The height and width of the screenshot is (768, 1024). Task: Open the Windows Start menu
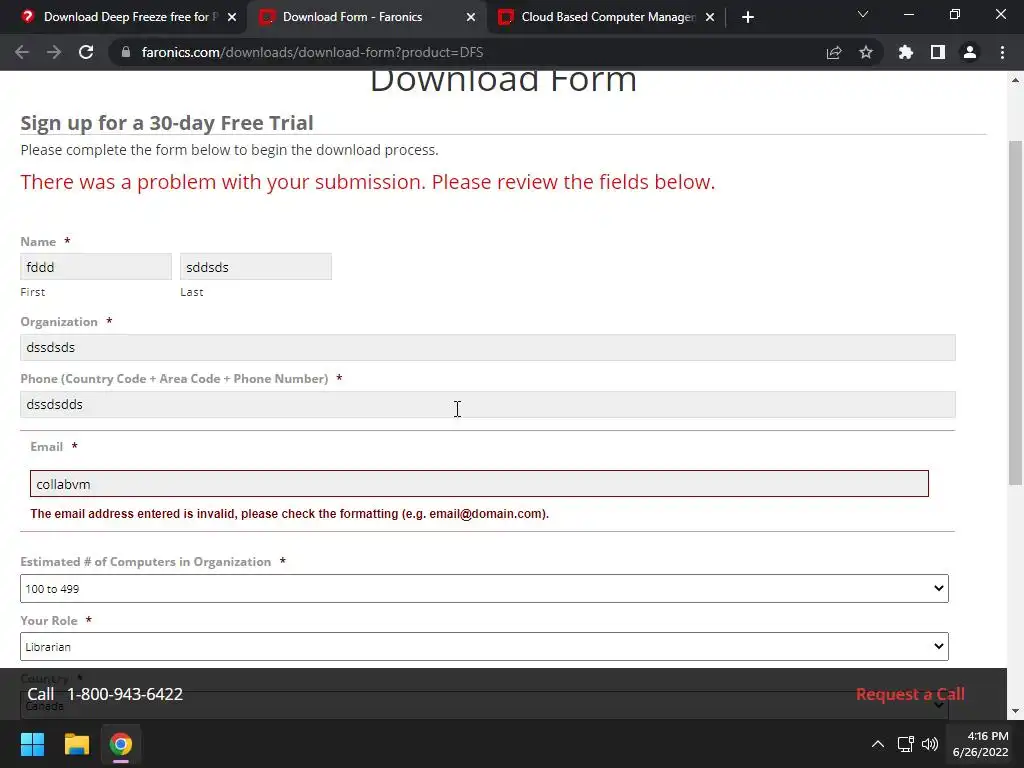(32, 744)
